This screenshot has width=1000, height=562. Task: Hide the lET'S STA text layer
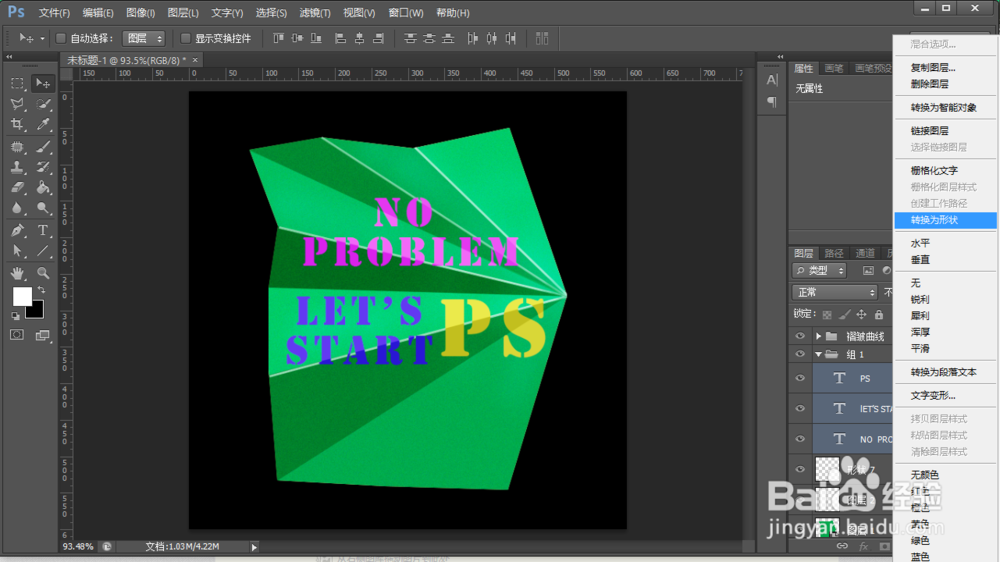click(x=800, y=408)
